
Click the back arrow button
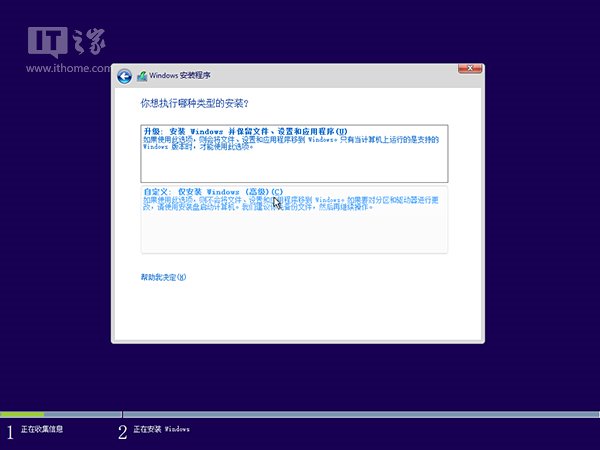coord(124,76)
